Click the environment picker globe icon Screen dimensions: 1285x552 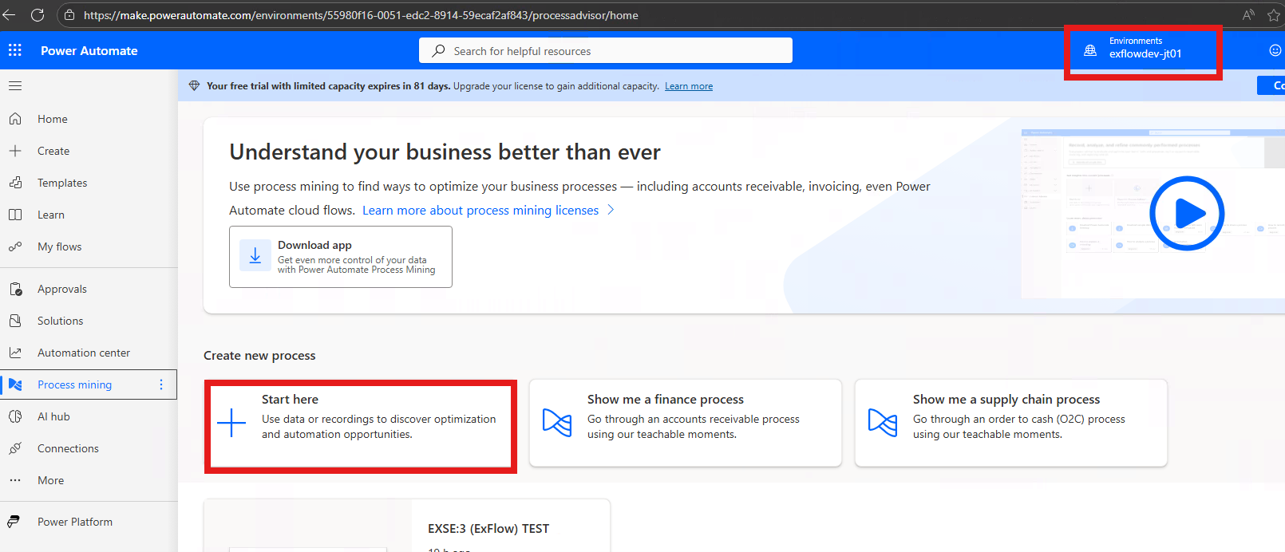[1090, 50]
